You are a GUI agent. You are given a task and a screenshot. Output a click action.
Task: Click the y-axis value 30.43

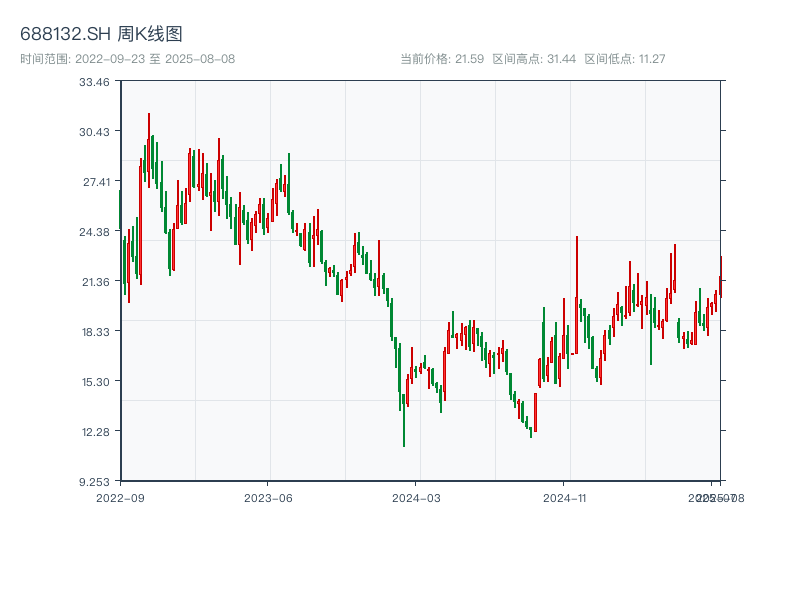click(x=94, y=132)
